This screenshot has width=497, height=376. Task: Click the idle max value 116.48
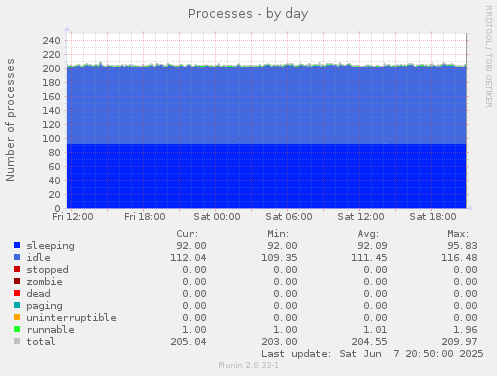[459, 258]
